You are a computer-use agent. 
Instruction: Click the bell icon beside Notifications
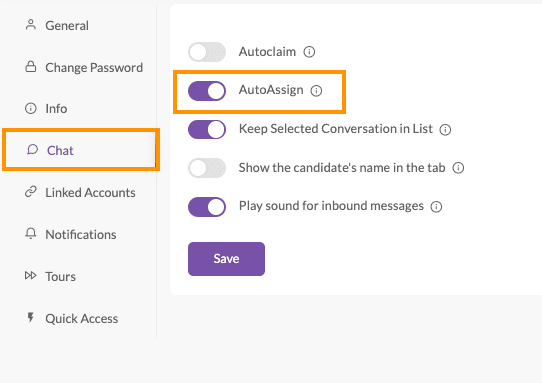[31, 233]
